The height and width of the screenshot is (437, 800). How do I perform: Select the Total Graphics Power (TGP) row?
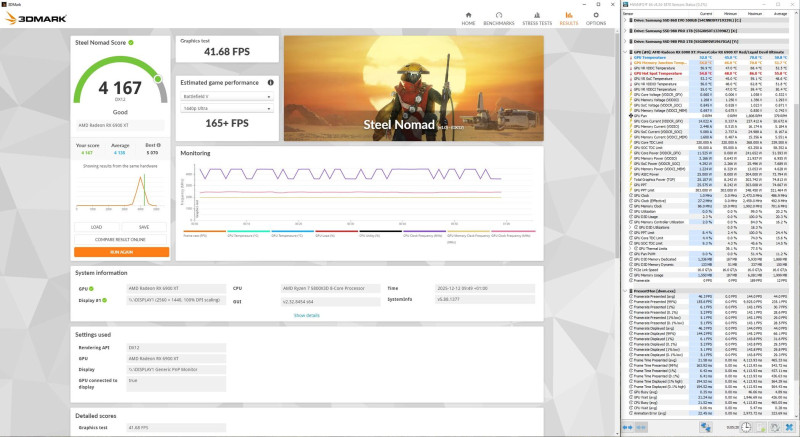(x=708, y=179)
